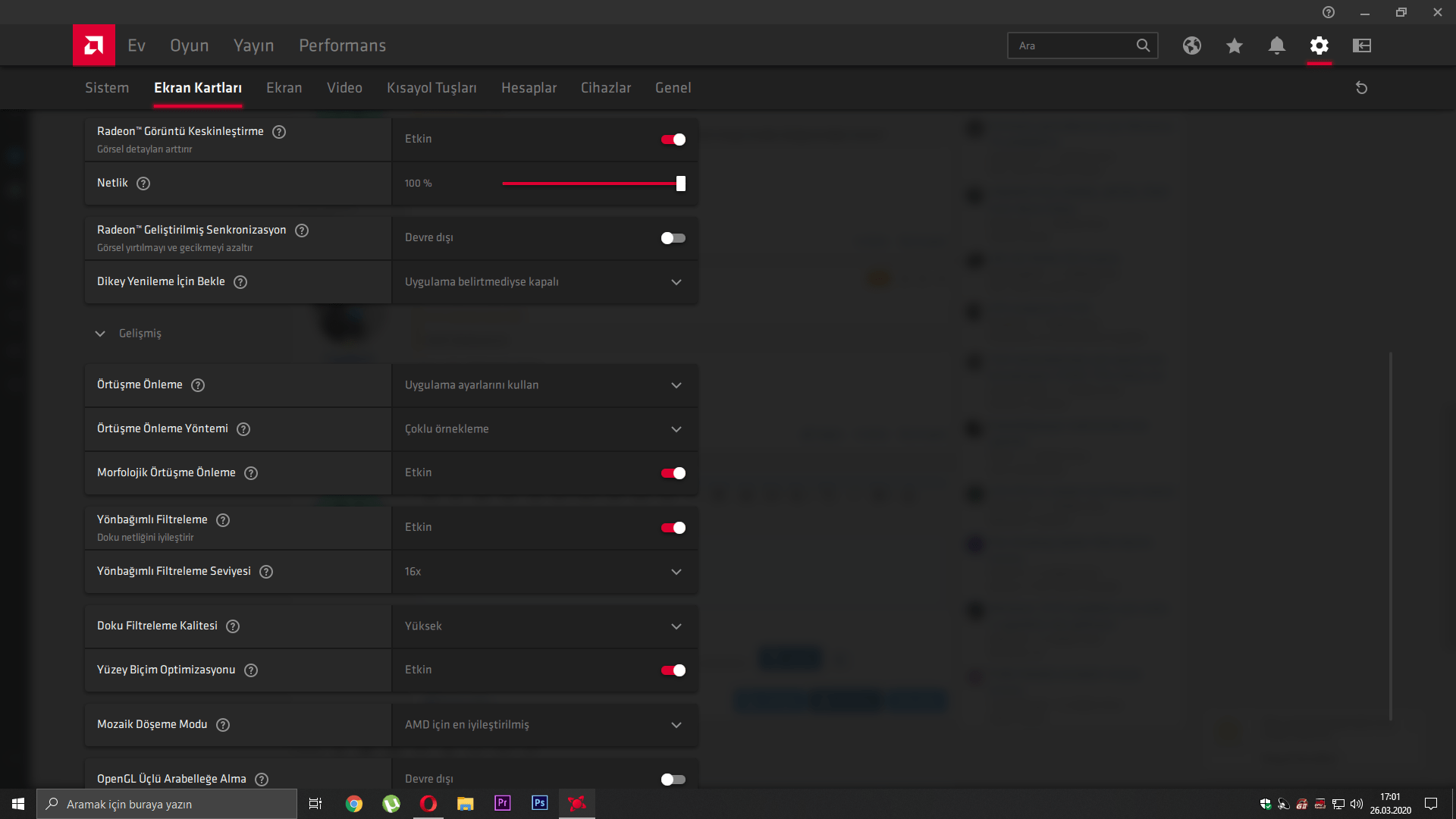Disable Radeon Görüntü Keskinleştirme toggle

[x=673, y=140]
